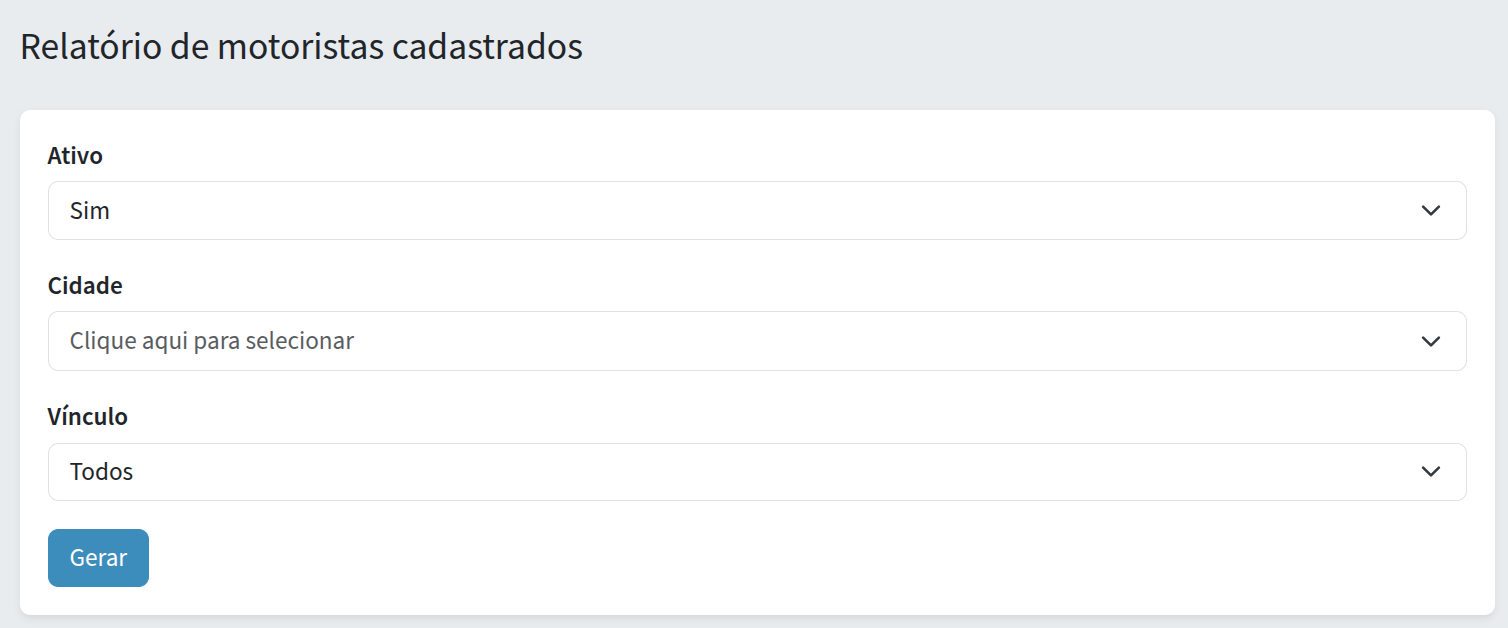Click the "Vínculo" field label
Viewport: 1508px width, 628px height.
tap(88, 417)
